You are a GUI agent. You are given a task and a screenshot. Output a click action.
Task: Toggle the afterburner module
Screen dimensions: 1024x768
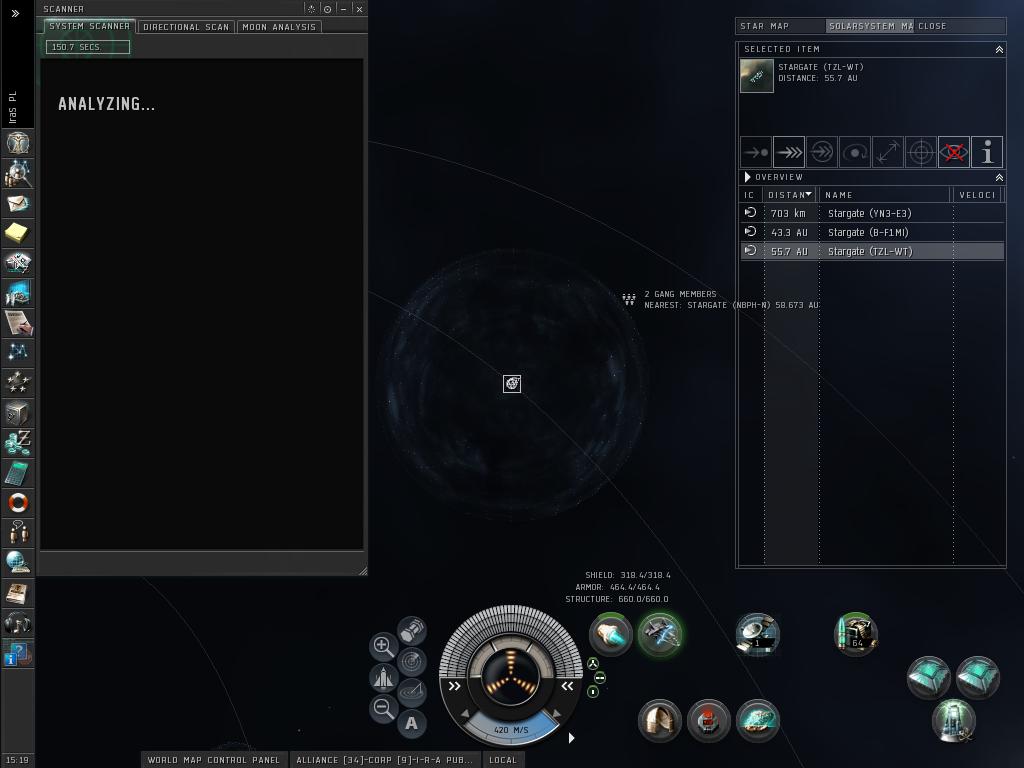tap(611, 634)
